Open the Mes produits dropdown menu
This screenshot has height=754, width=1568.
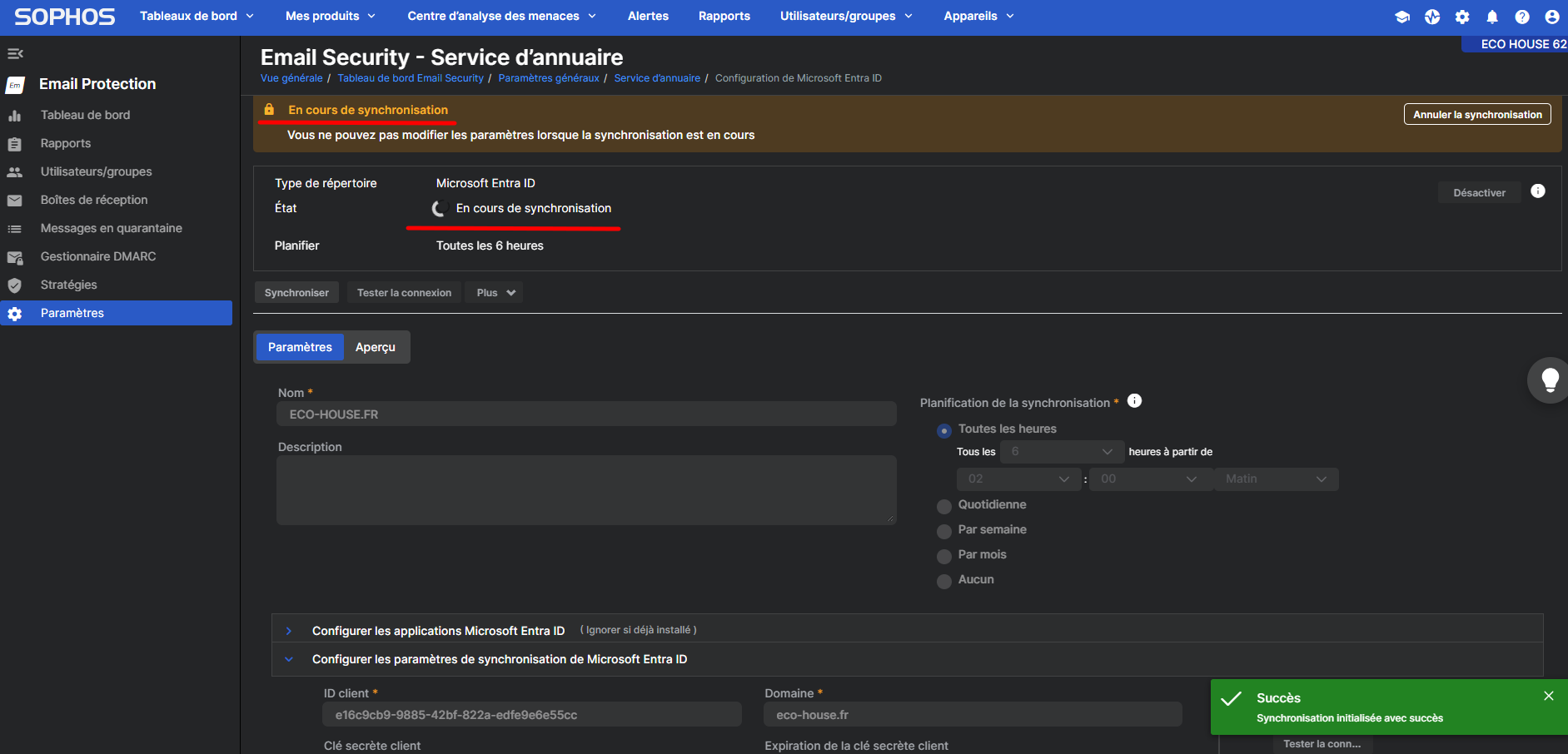click(x=331, y=17)
